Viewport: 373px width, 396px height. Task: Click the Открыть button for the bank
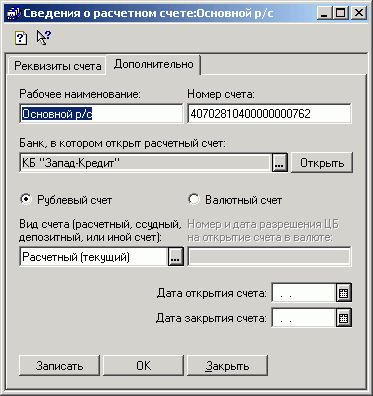click(x=322, y=163)
